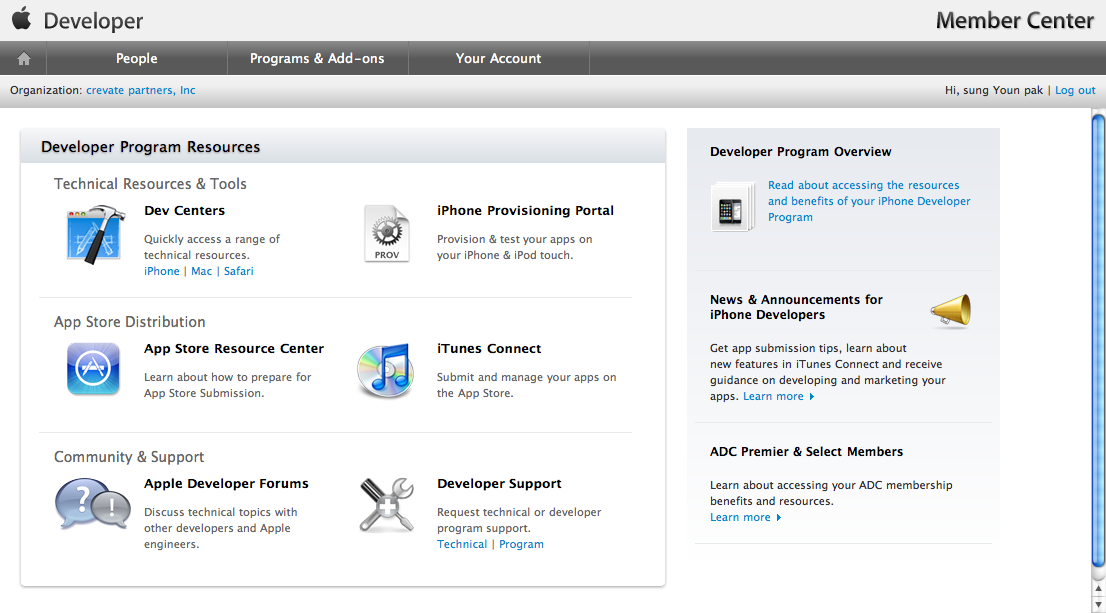Click the App Store Distribution heading

tap(130, 322)
